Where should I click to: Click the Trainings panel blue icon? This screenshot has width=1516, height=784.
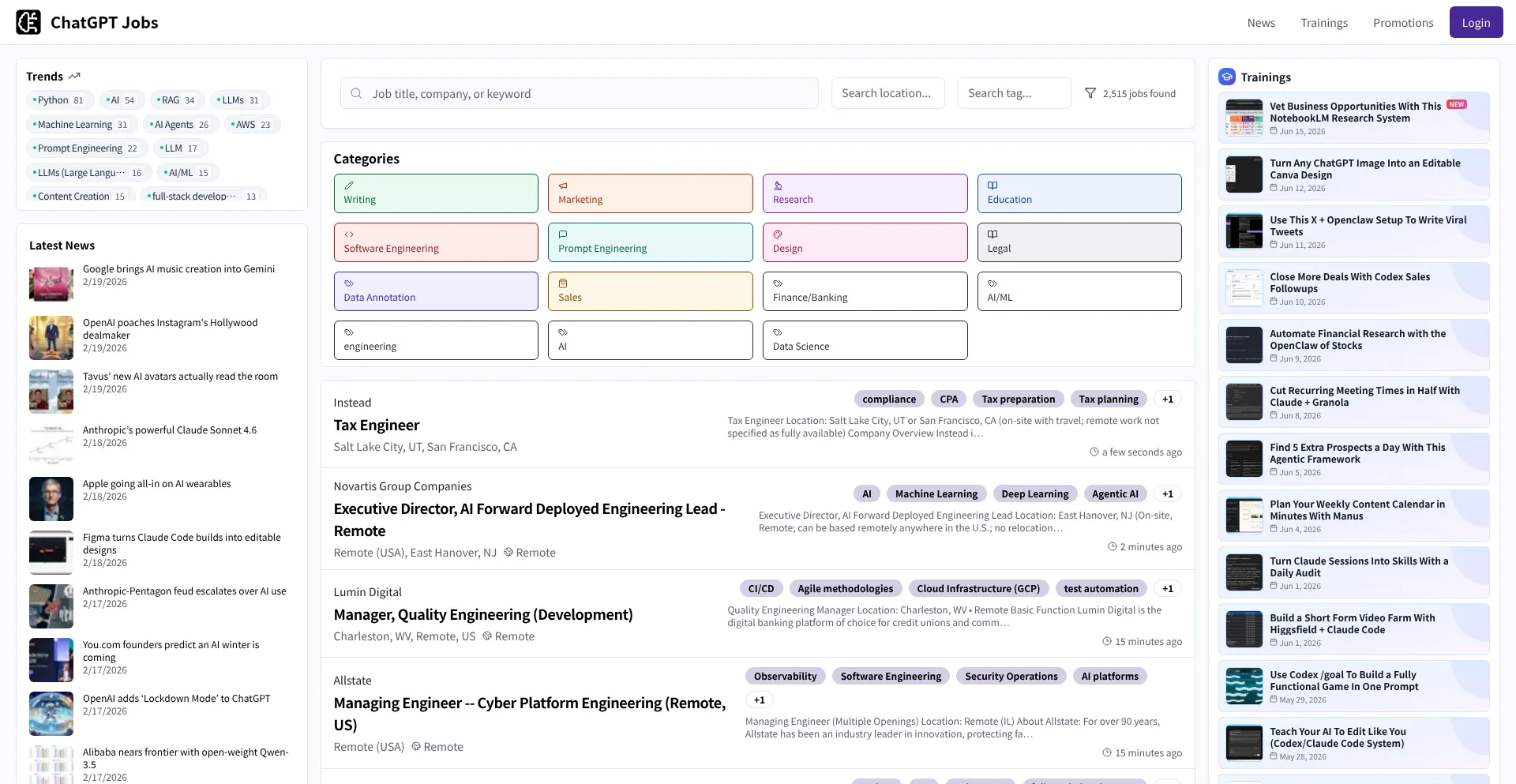coord(1227,77)
